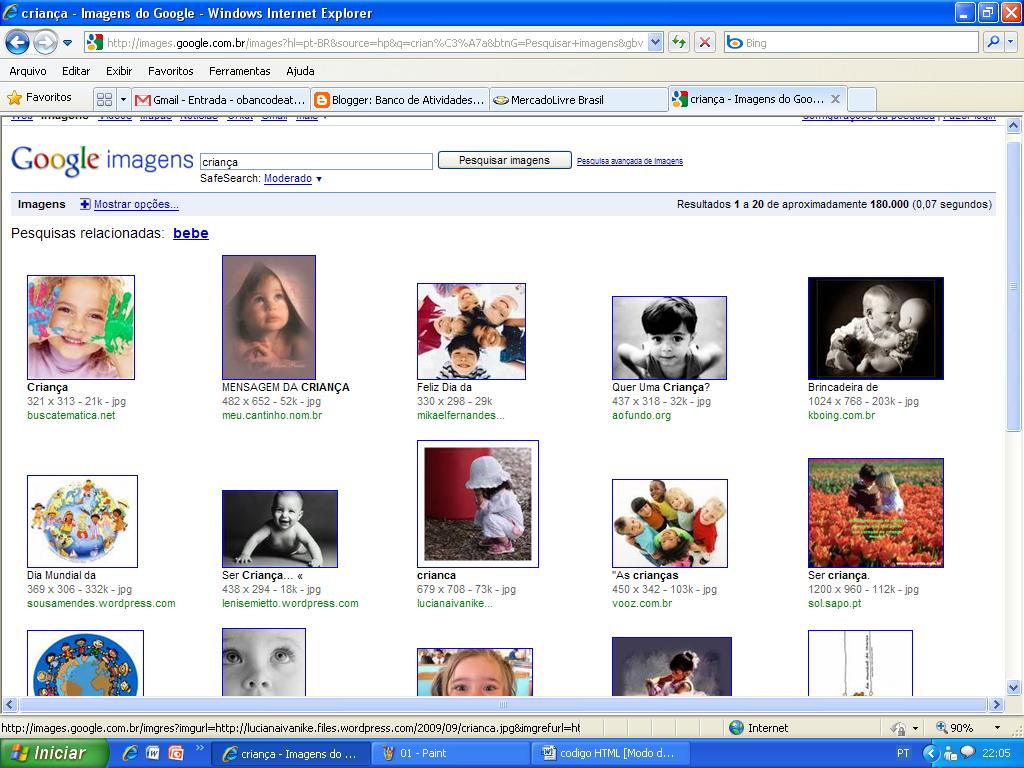Open the Editar menu
Image resolution: width=1024 pixels, height=768 pixels.
tap(76, 71)
